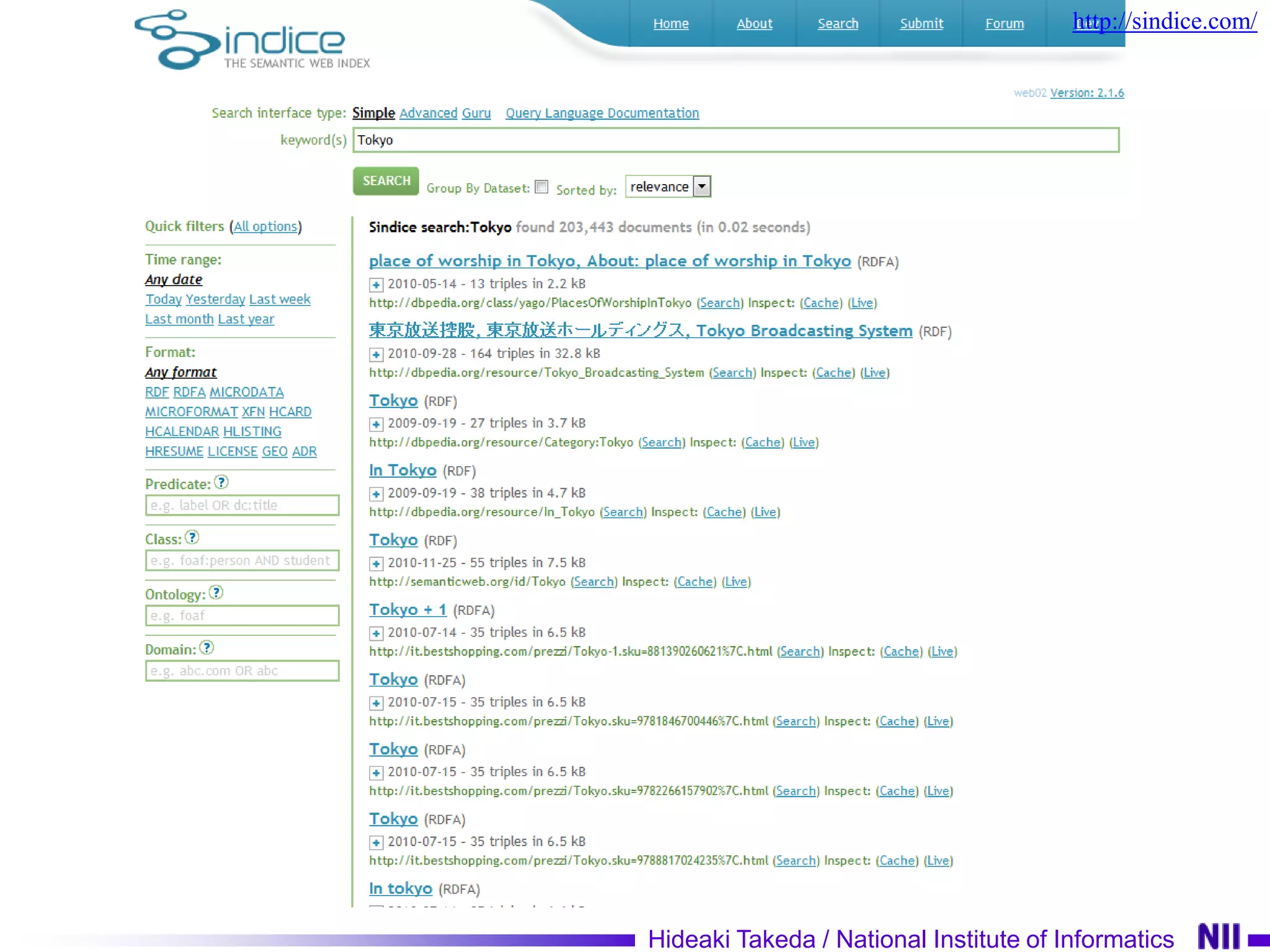Expand the 2010-11-25 55 triples result
The width and height of the screenshot is (1270, 952).
coord(376,563)
